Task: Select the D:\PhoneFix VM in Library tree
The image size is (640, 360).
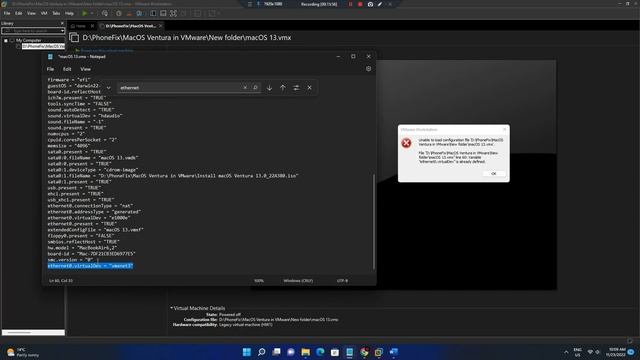Action: [x=43, y=46]
